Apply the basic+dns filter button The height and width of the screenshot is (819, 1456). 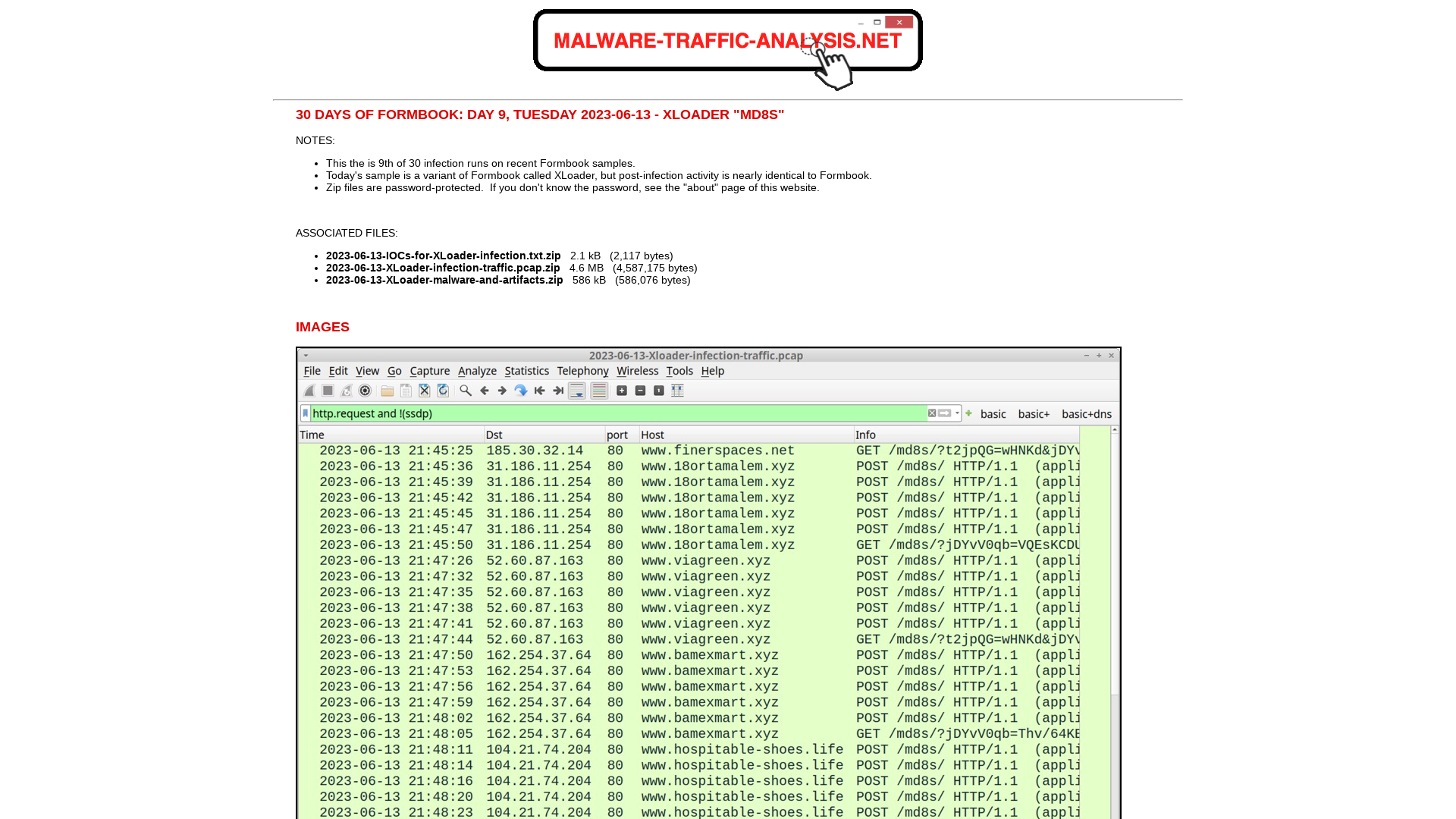1087,413
